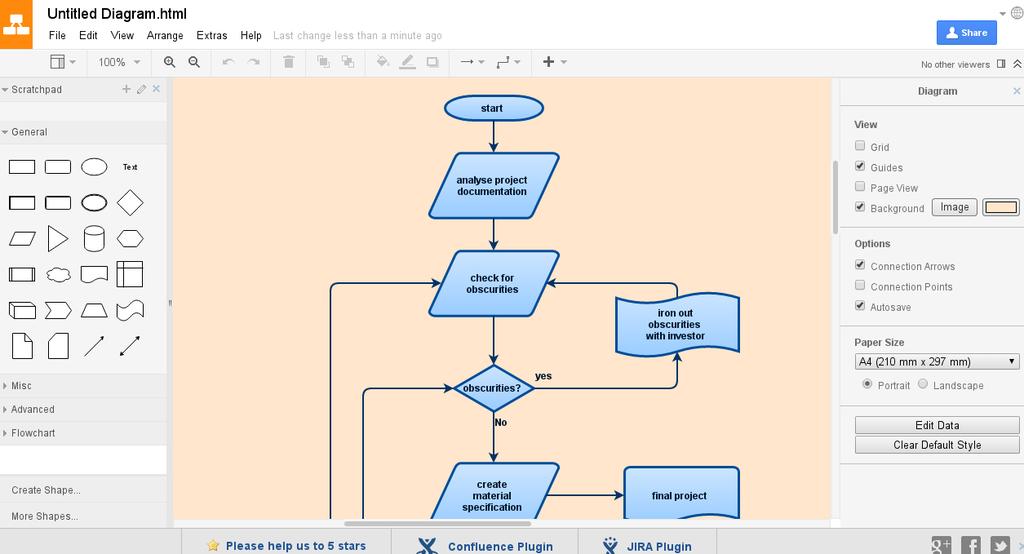Open the Edit menu
This screenshot has width=1024, height=554.
[x=88, y=35]
